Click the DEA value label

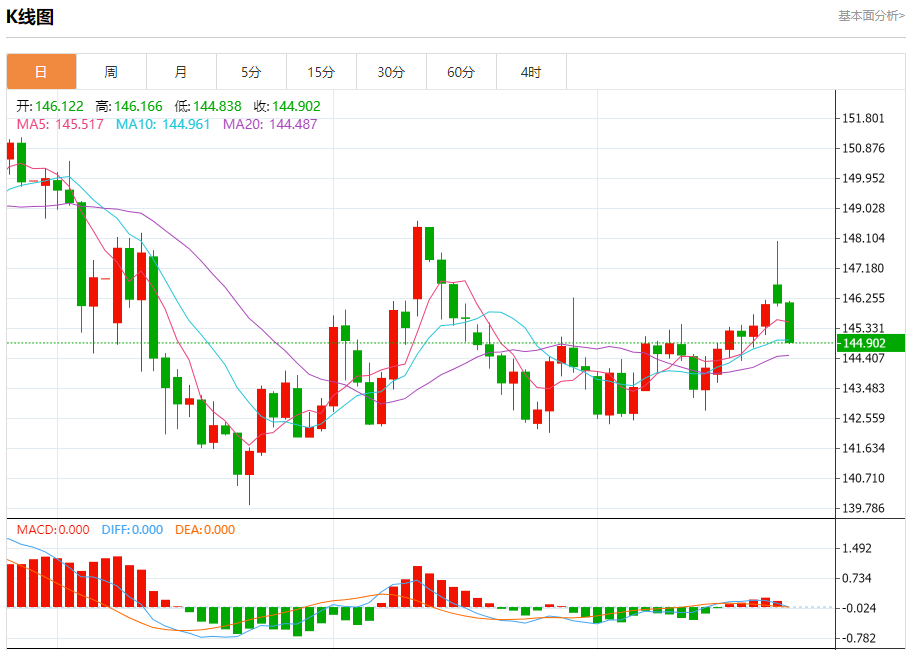[x=205, y=530]
